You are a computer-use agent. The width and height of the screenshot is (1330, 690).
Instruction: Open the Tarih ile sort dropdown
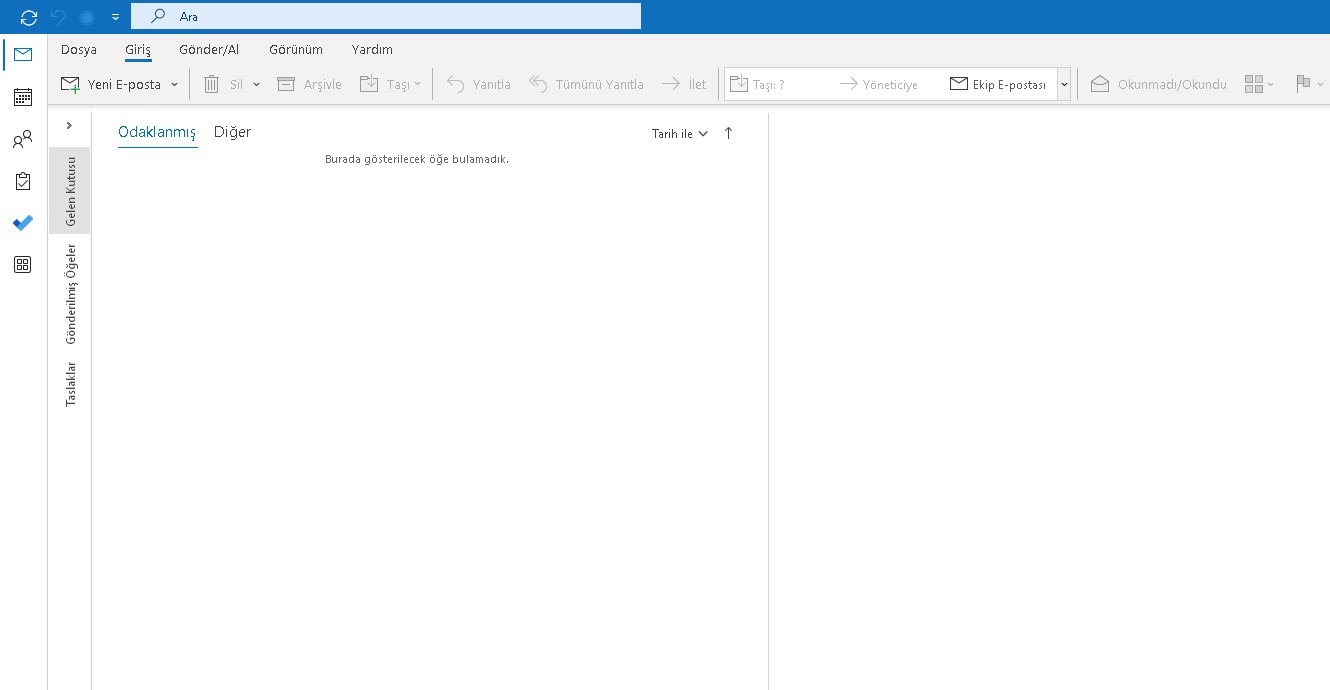[680, 134]
